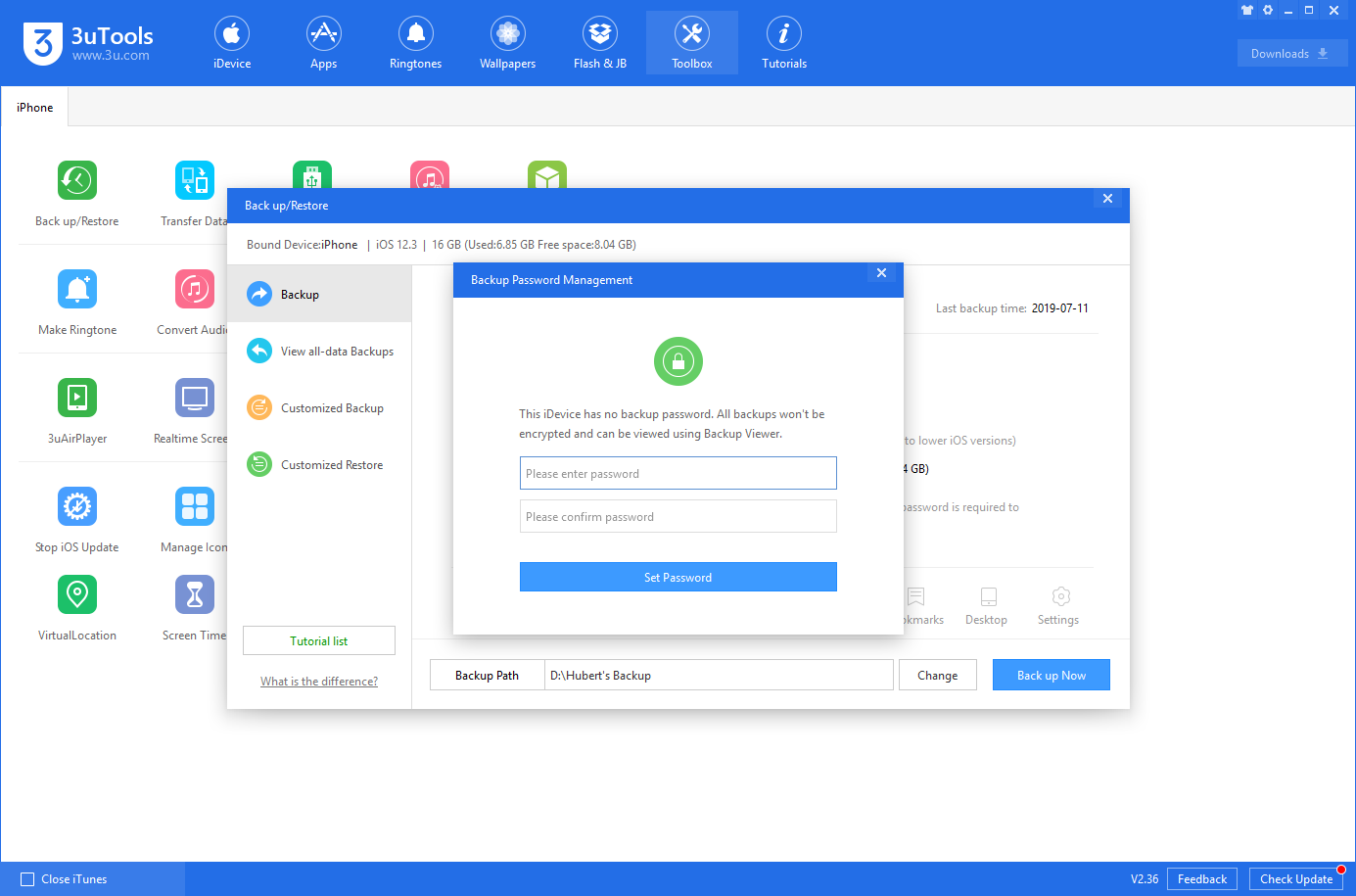Open the settings gear in title bar
The width and height of the screenshot is (1356, 896).
pos(1268,11)
